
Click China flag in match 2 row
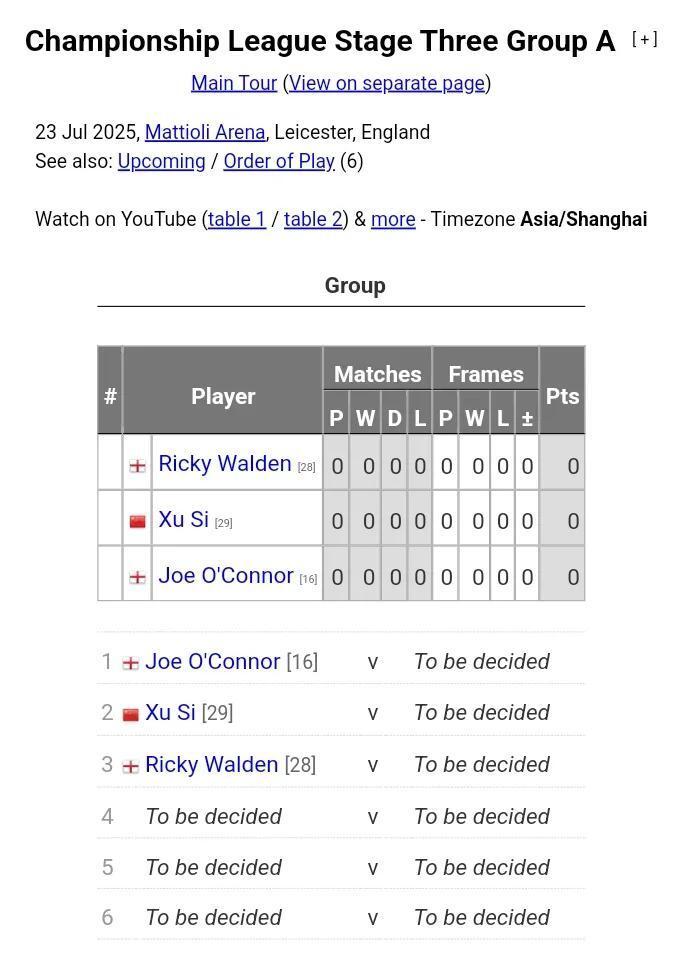[x=131, y=715]
